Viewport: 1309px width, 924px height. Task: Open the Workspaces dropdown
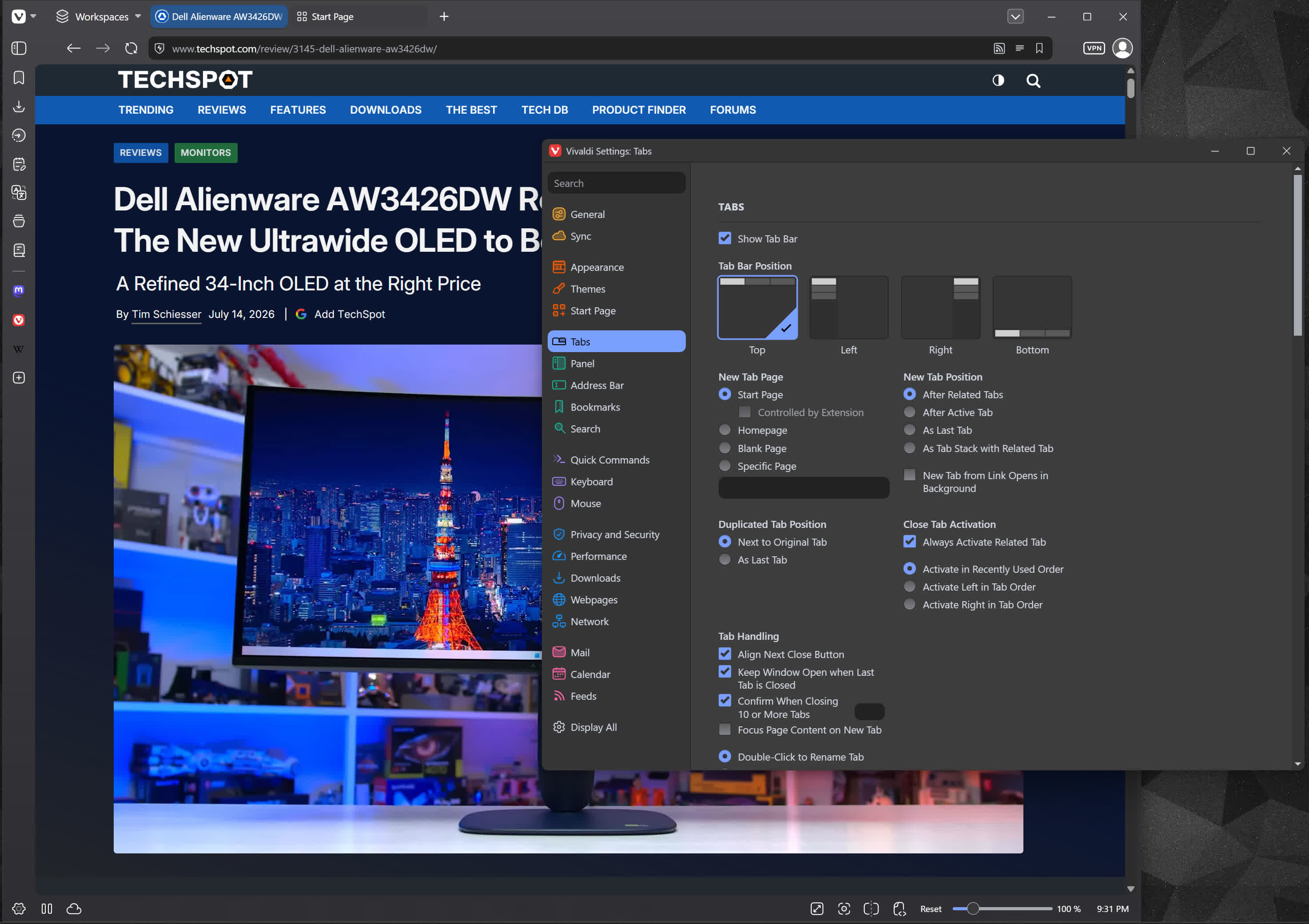(98, 16)
